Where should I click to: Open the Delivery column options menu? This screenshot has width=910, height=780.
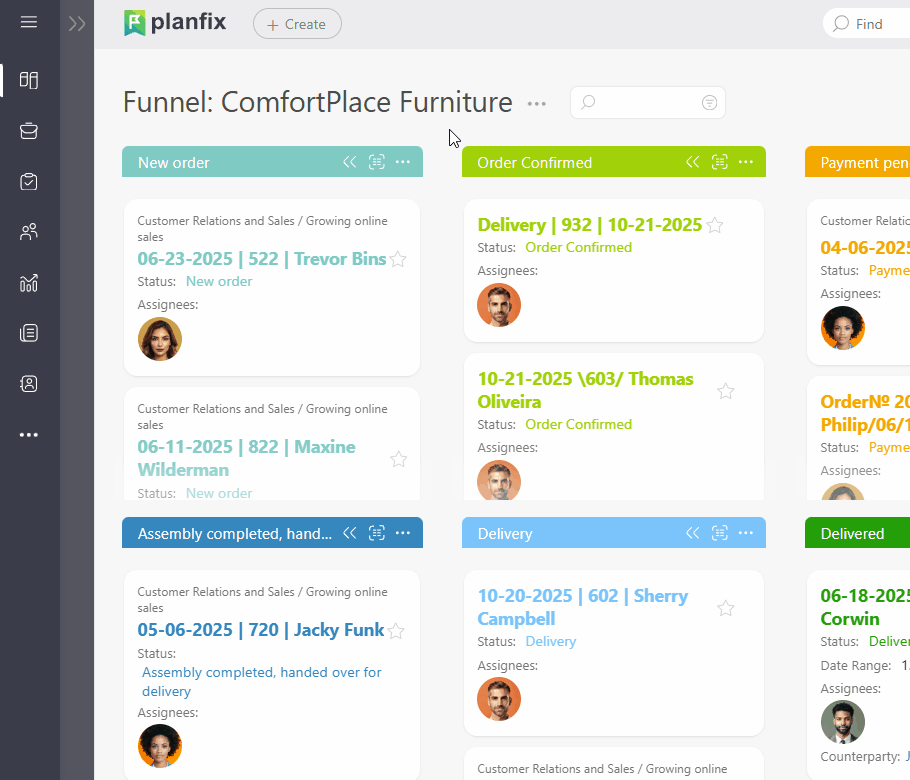pyautogui.click(x=746, y=533)
